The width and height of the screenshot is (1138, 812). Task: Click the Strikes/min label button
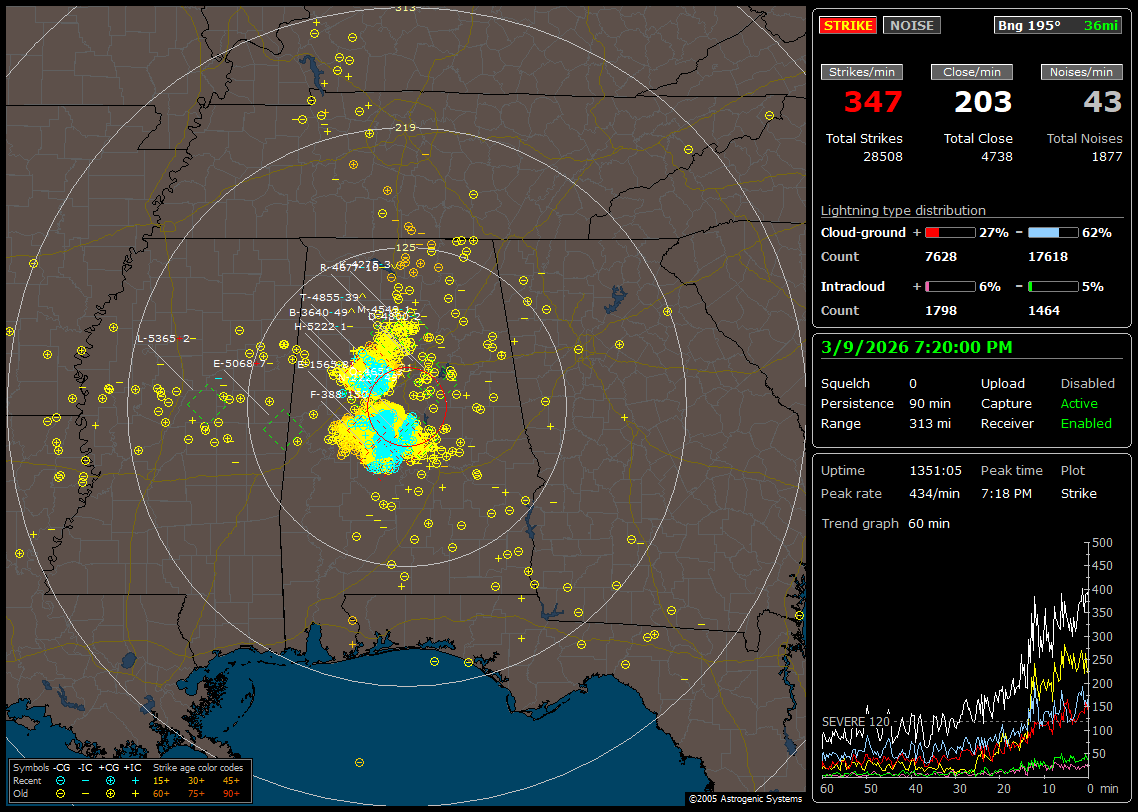click(862, 72)
